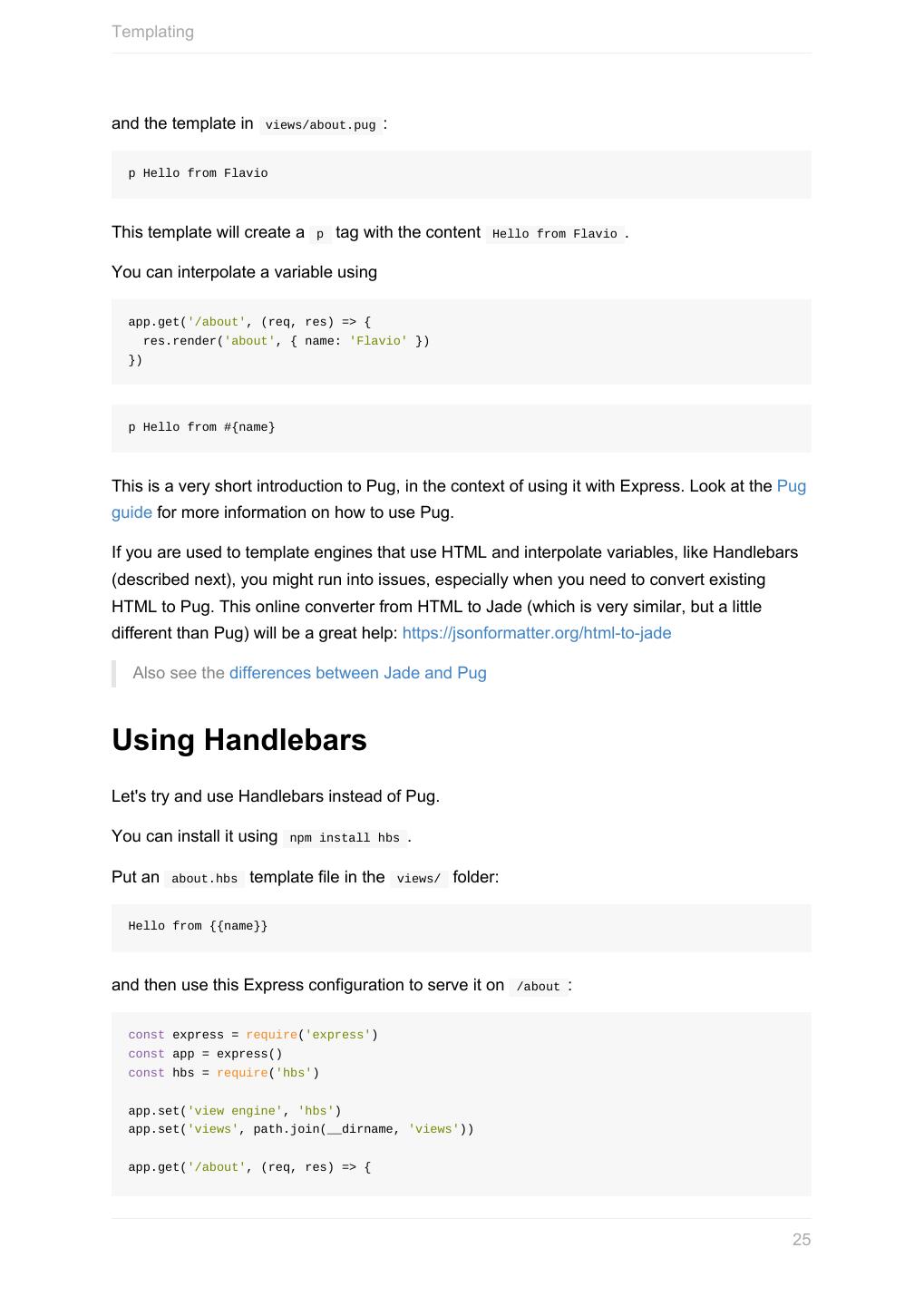
Task: Open the jsonformatter html-to-jade URL
Action: [x=536, y=633]
